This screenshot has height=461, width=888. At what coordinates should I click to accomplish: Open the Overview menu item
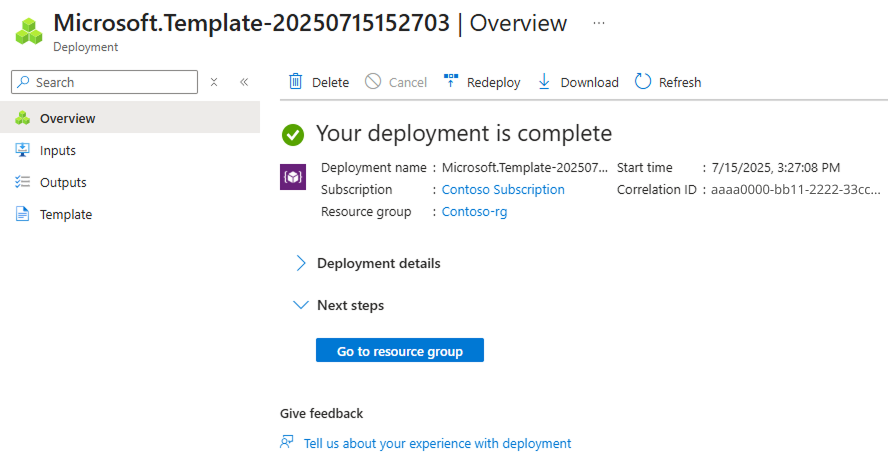click(67, 118)
